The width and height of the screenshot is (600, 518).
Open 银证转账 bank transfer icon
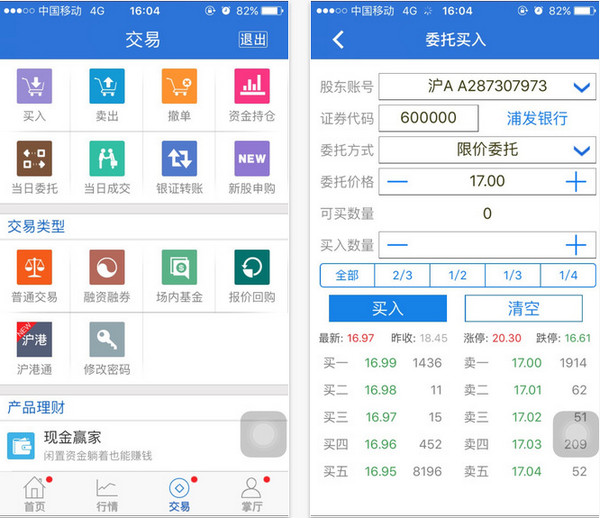pyautogui.click(x=179, y=159)
